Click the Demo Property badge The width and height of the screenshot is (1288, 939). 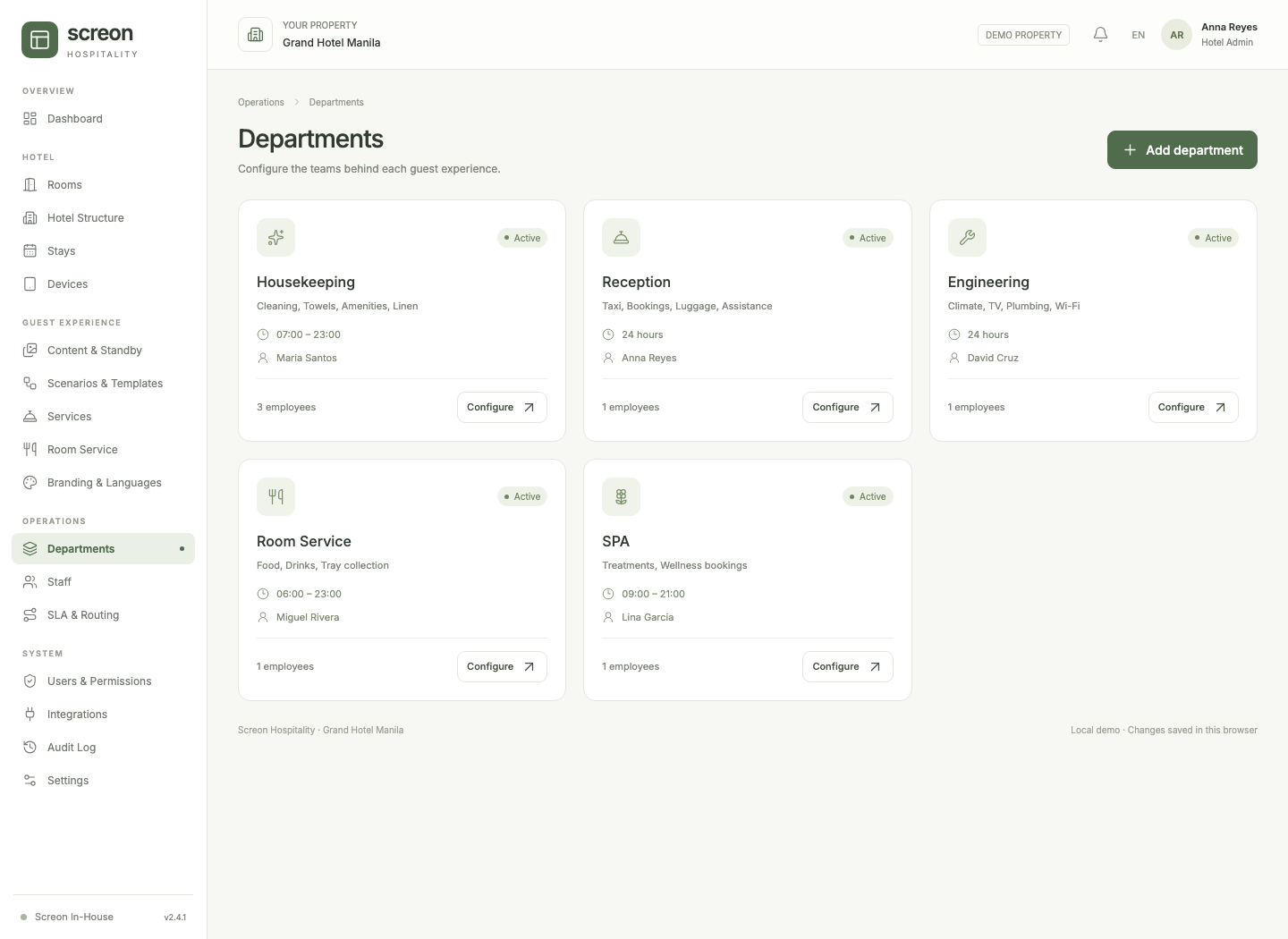click(x=1023, y=35)
